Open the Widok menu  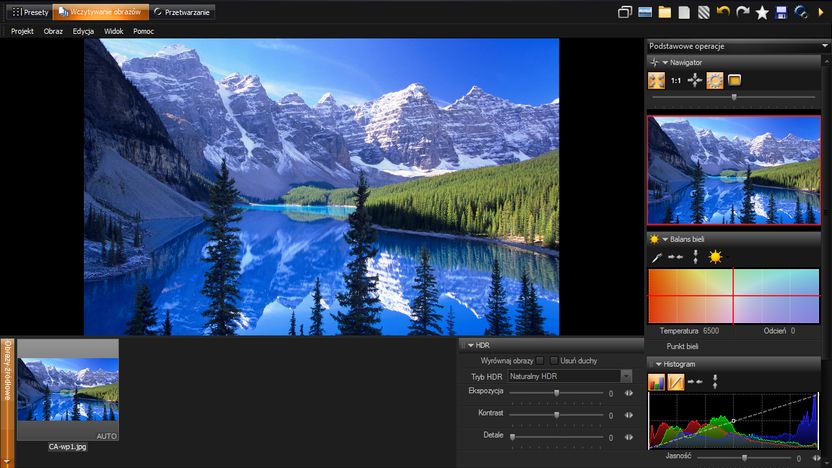[114, 31]
